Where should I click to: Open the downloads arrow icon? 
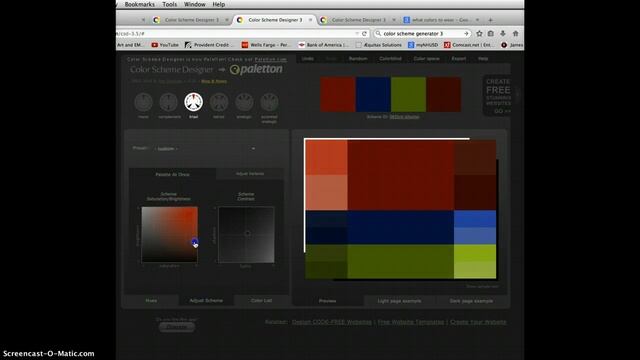[x=503, y=33]
